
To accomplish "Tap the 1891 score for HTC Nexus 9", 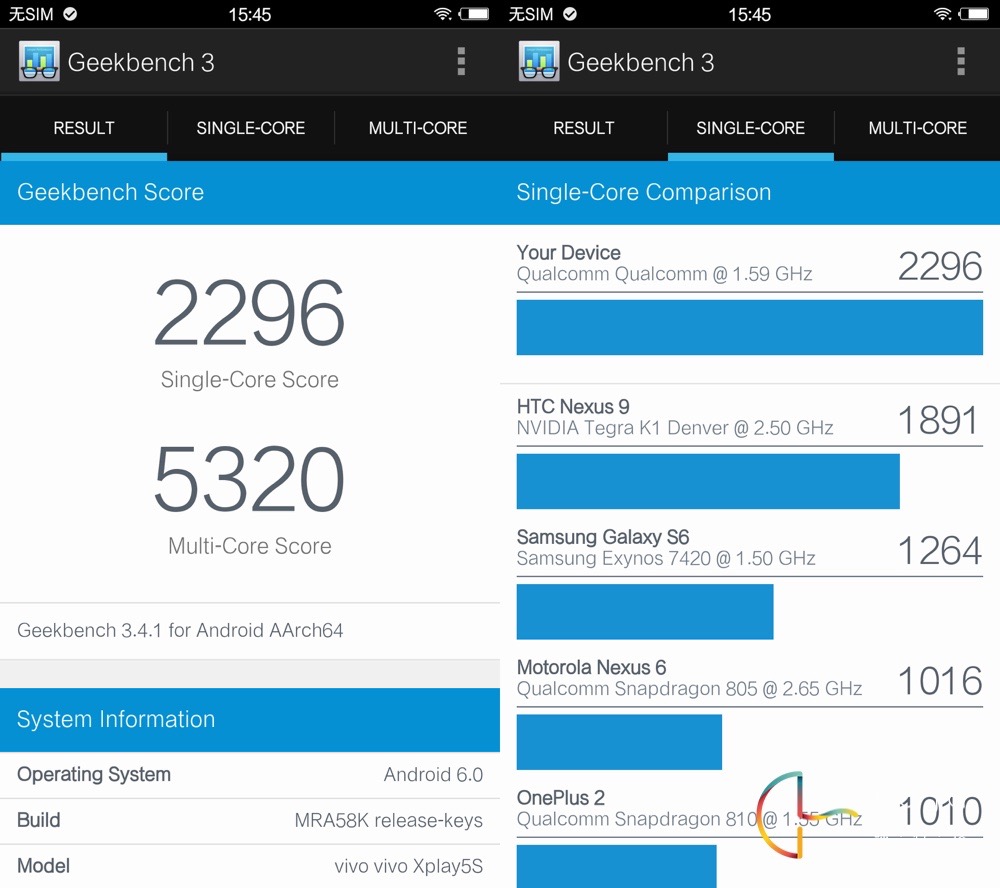I will pos(938,420).
